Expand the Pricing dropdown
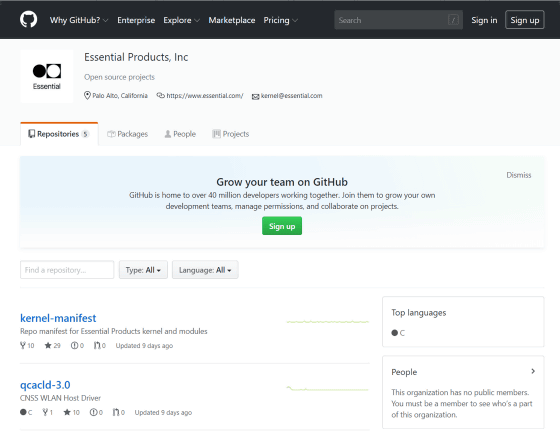Screen dimensions: 560x434 point(280,20)
